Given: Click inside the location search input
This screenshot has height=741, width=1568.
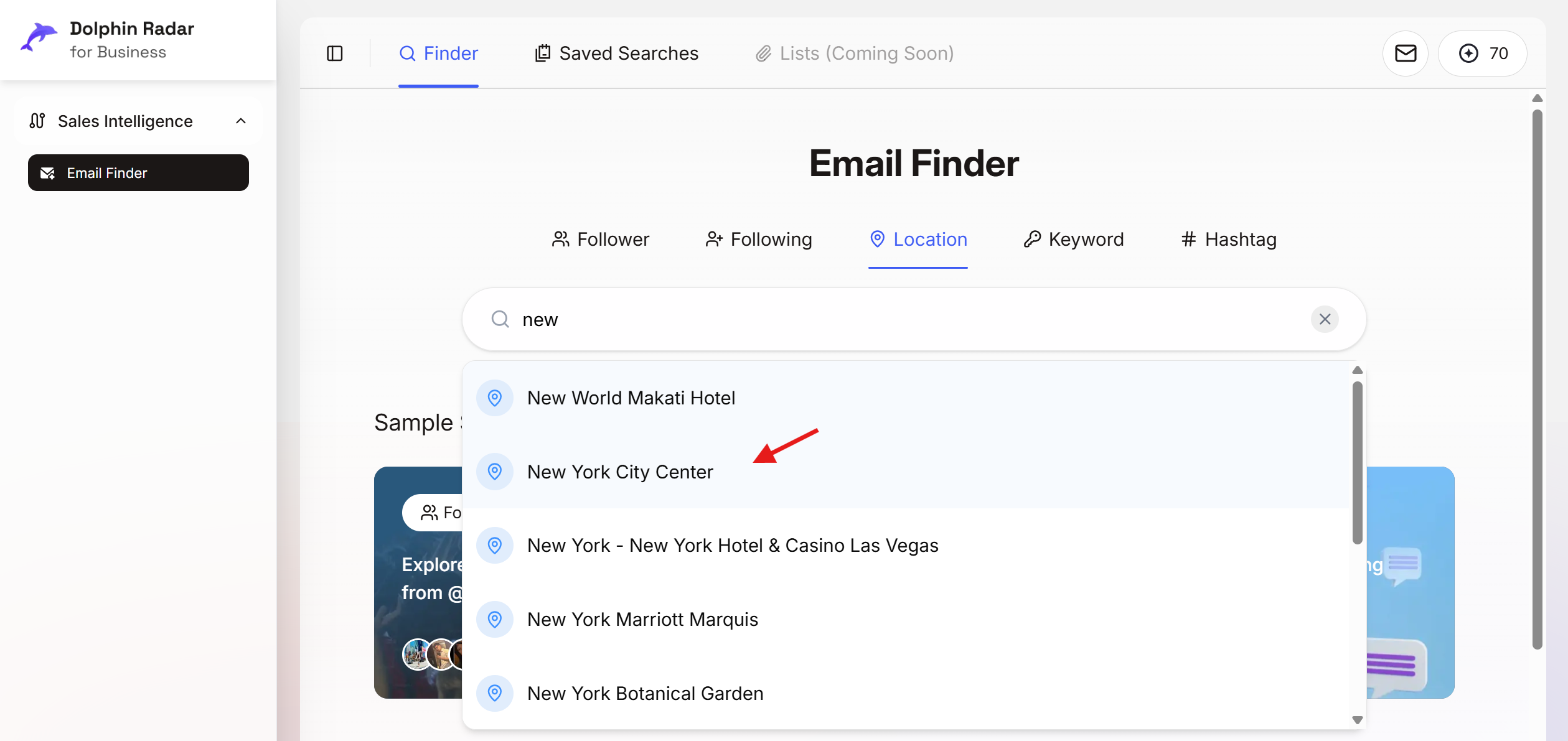Looking at the screenshot, I should 903,319.
